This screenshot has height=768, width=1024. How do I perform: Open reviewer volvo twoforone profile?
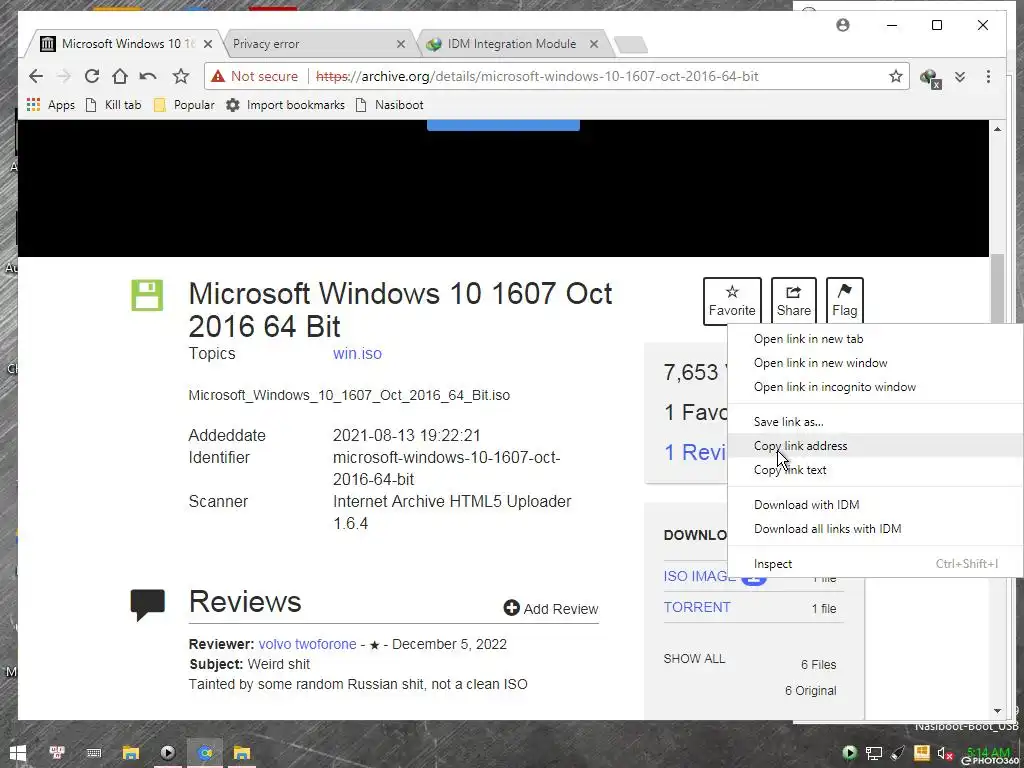[x=308, y=645]
